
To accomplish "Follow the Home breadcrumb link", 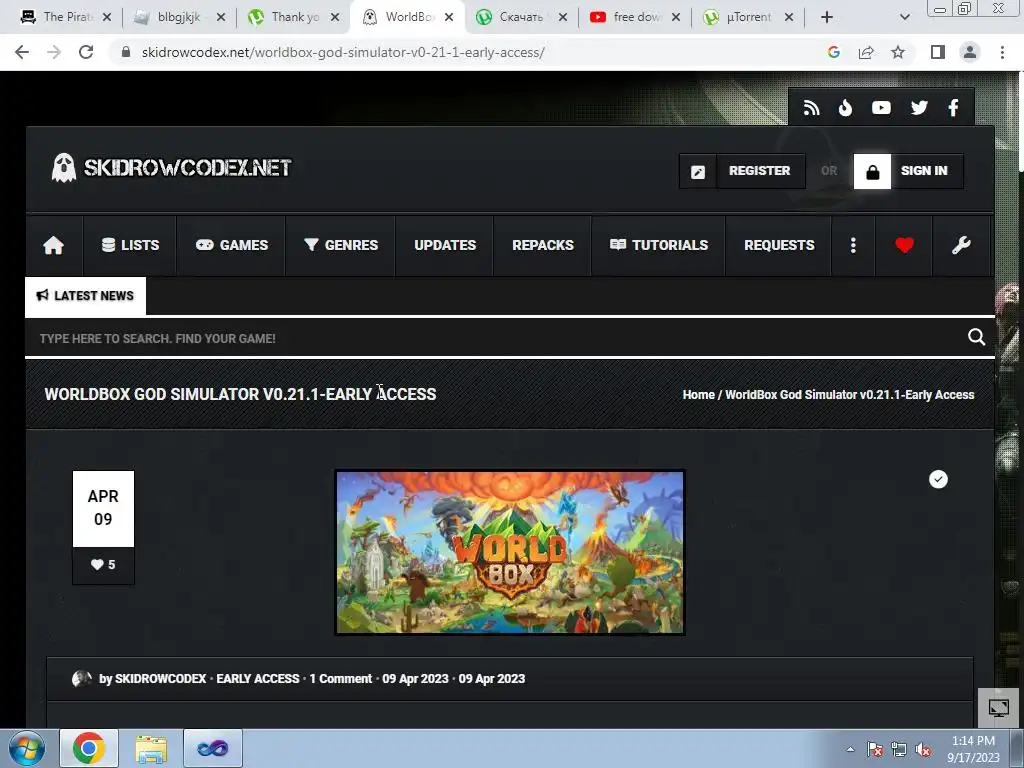I will pos(698,394).
